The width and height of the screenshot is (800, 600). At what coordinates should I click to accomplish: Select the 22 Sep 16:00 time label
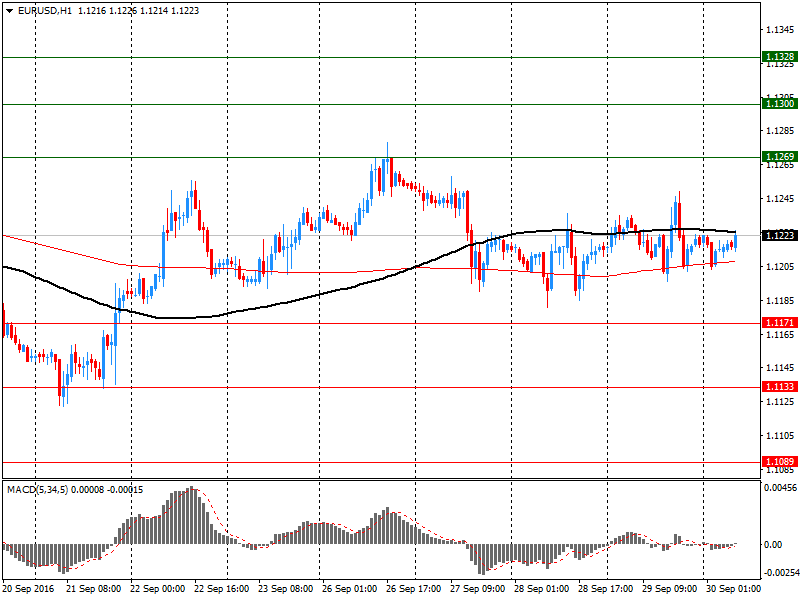coord(221,589)
